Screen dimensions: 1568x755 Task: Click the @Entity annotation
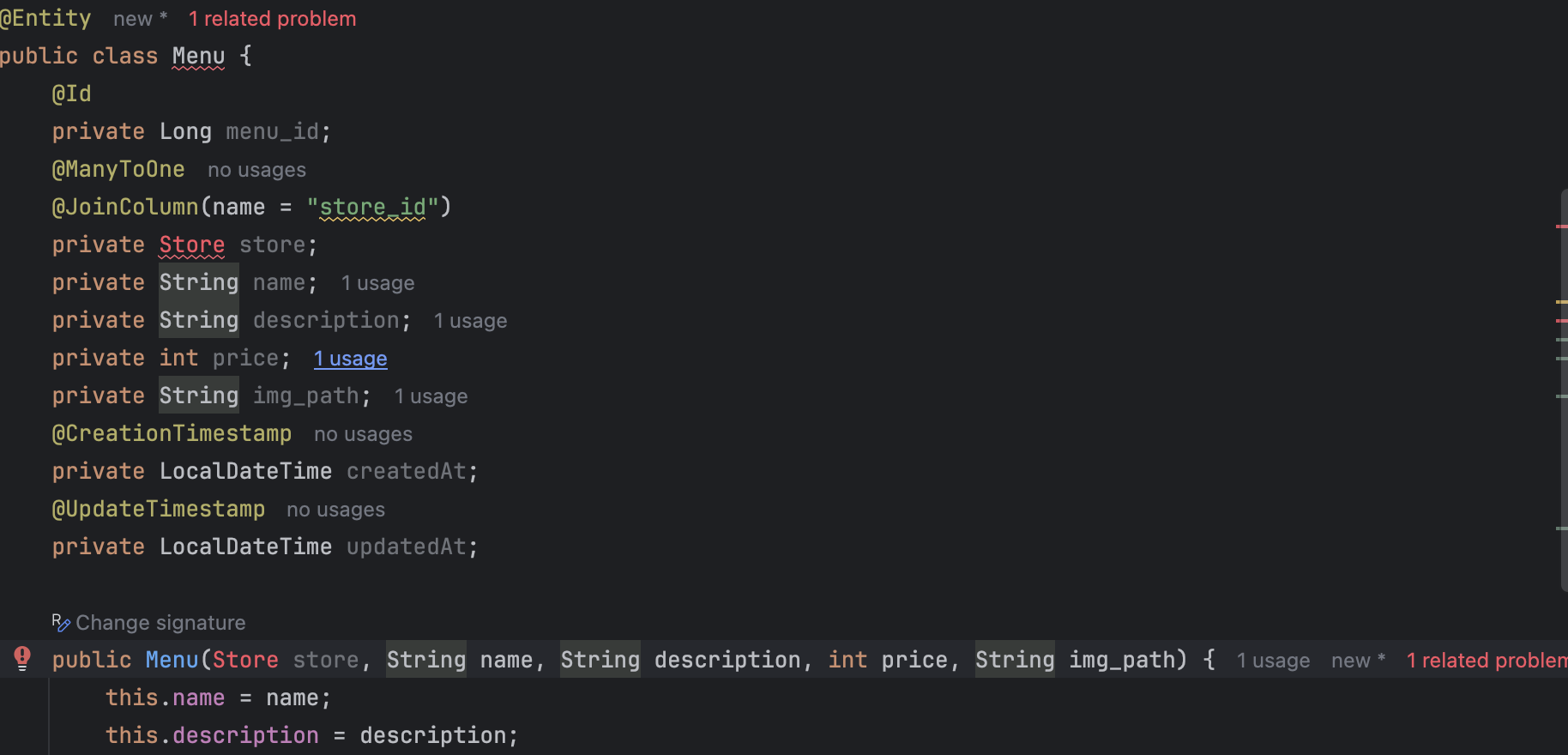(x=45, y=19)
